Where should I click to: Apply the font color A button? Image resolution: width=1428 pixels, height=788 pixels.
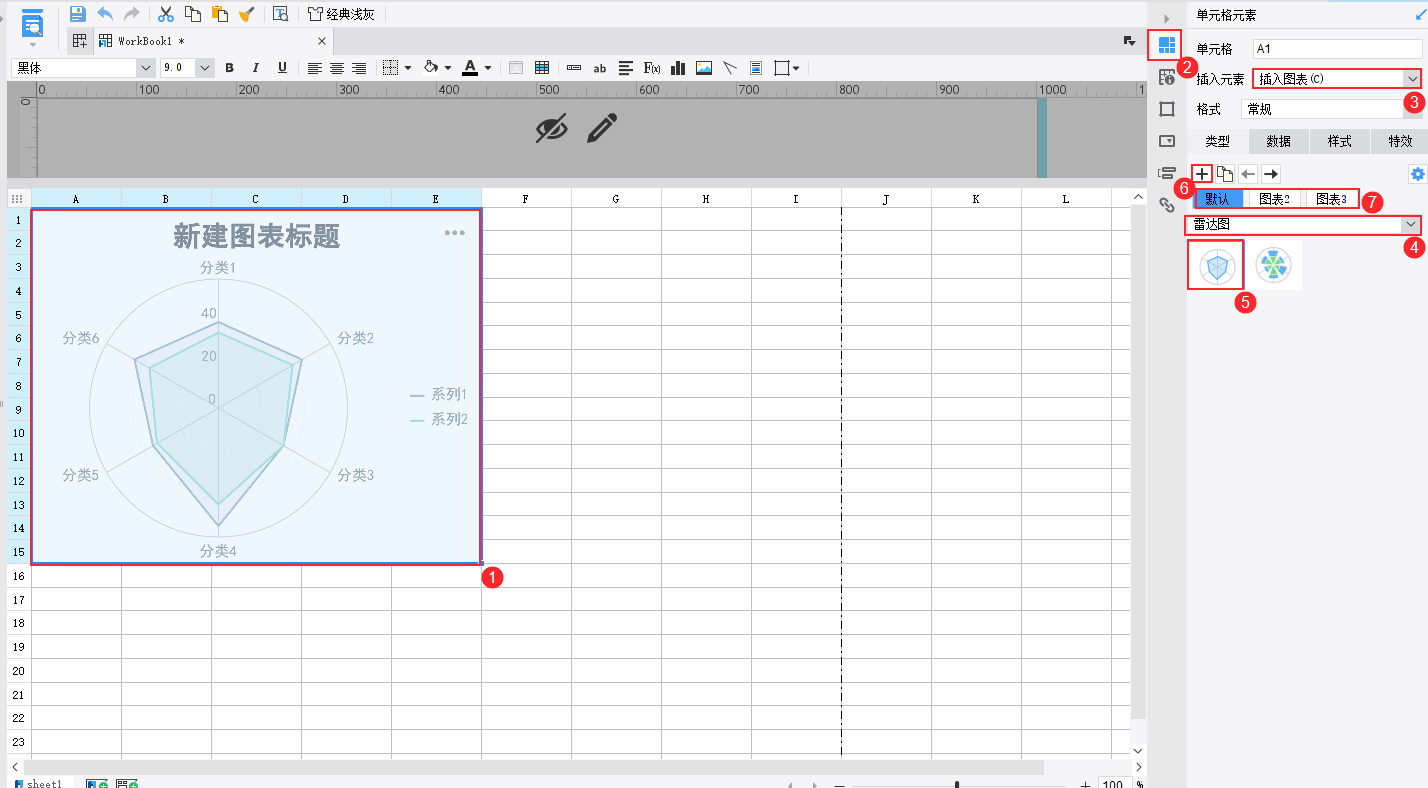(469, 68)
